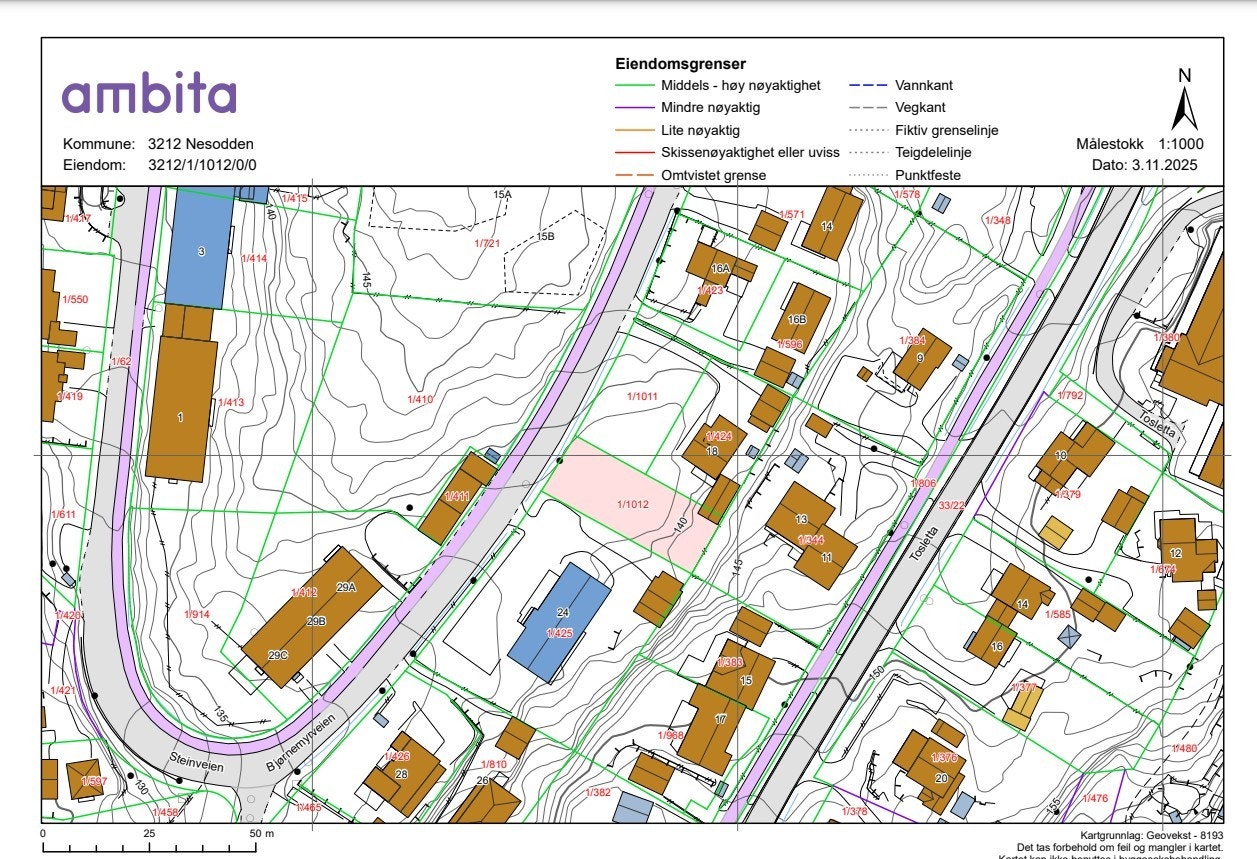Viewport: 1257px width, 859px height.
Task: Click the "Teigdelelinje" legend entry
Action: click(x=934, y=153)
